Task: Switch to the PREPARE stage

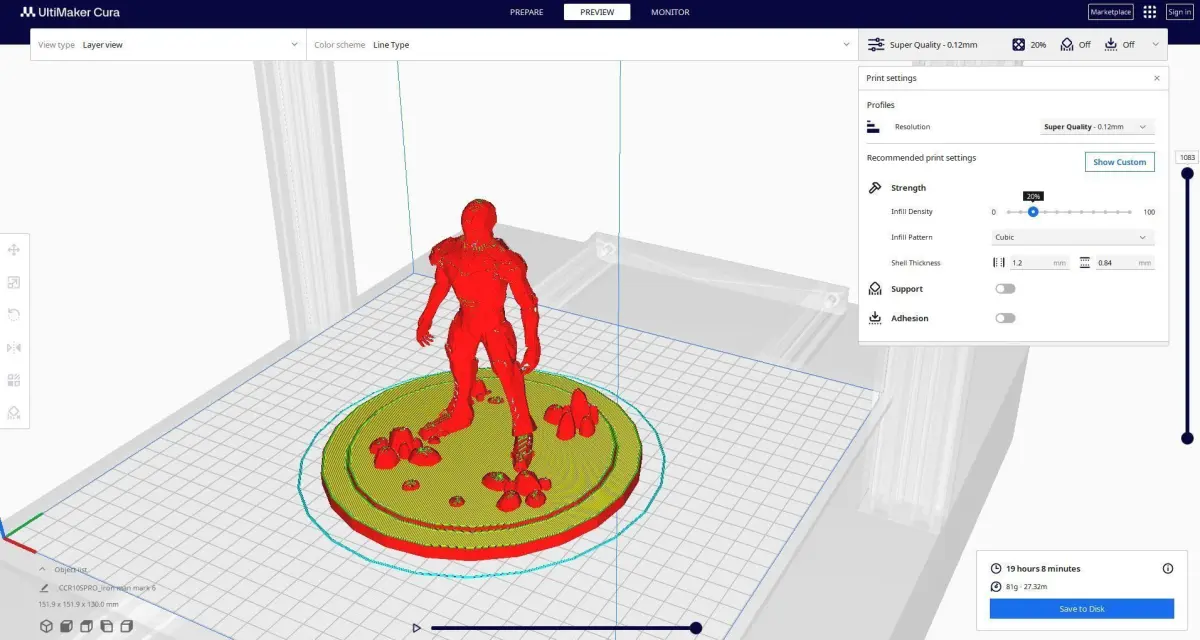Action: point(527,12)
